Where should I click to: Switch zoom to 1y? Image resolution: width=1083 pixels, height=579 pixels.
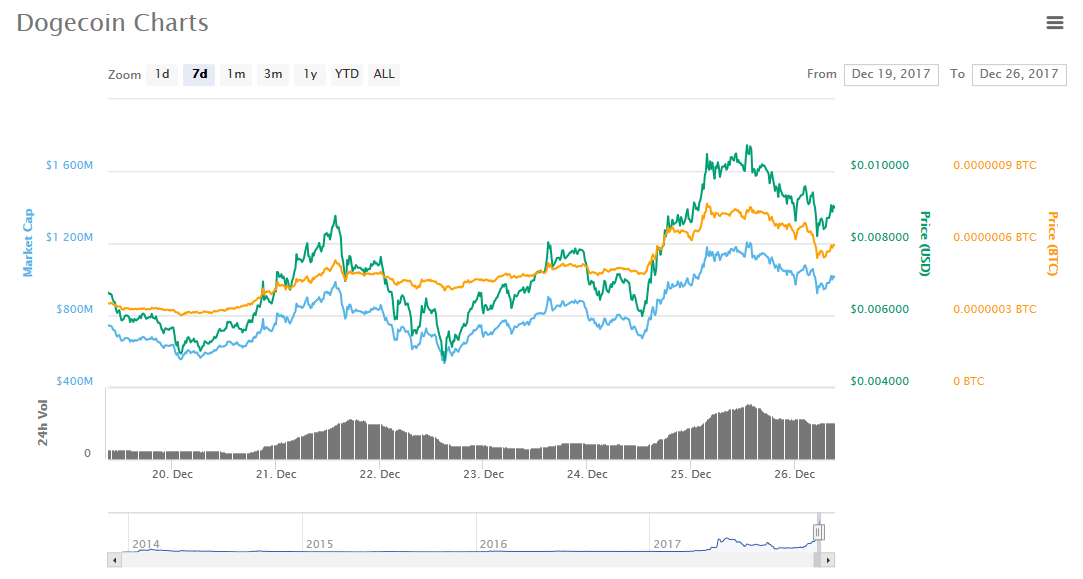pyautogui.click(x=310, y=74)
